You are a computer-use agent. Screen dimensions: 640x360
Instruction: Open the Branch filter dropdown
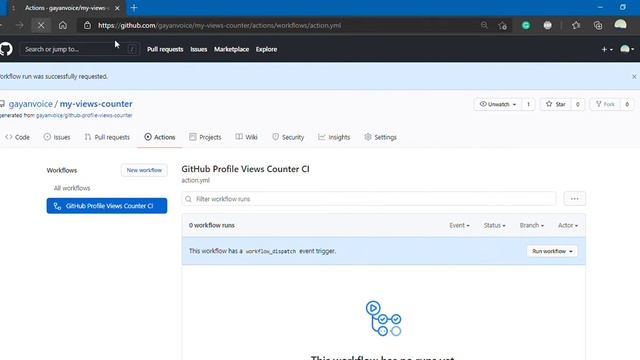[531, 225]
